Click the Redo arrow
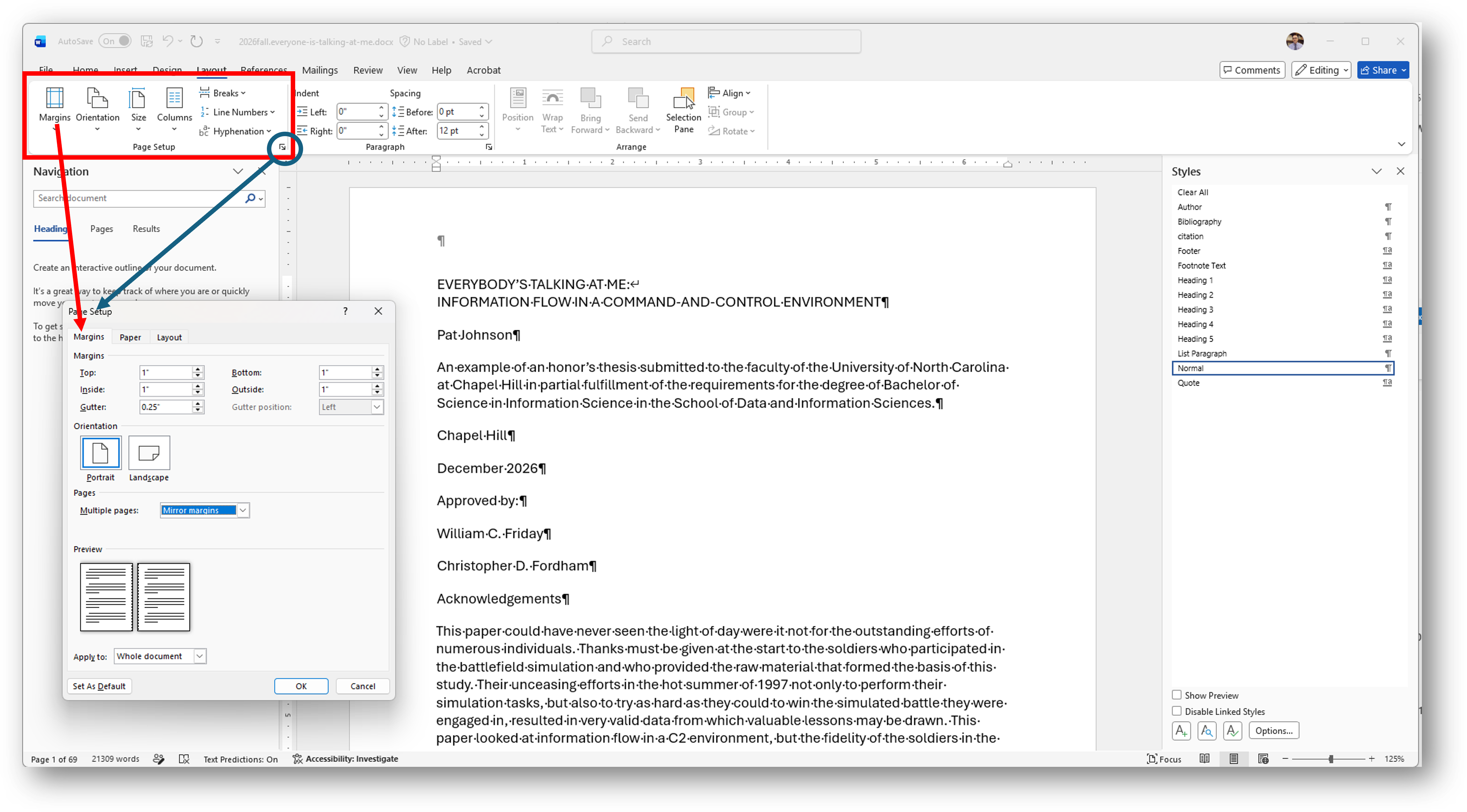 197,41
